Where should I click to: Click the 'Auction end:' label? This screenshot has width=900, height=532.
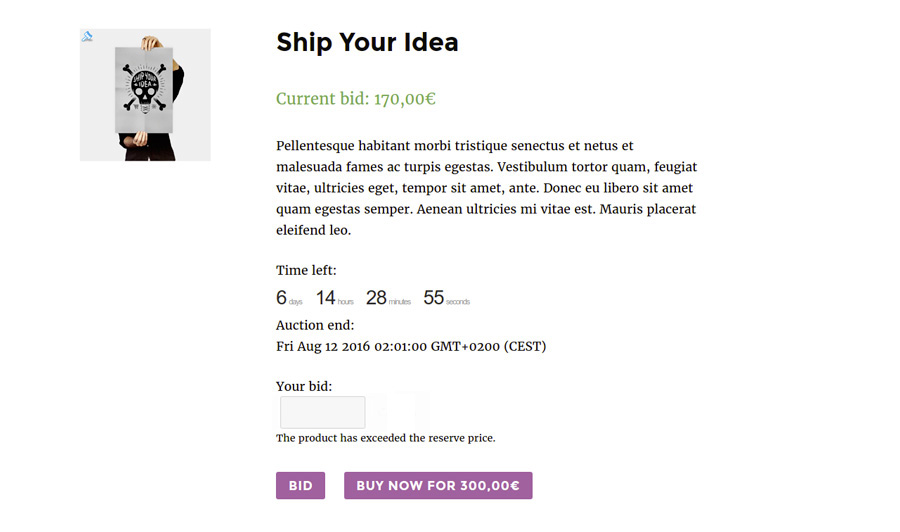coord(315,325)
